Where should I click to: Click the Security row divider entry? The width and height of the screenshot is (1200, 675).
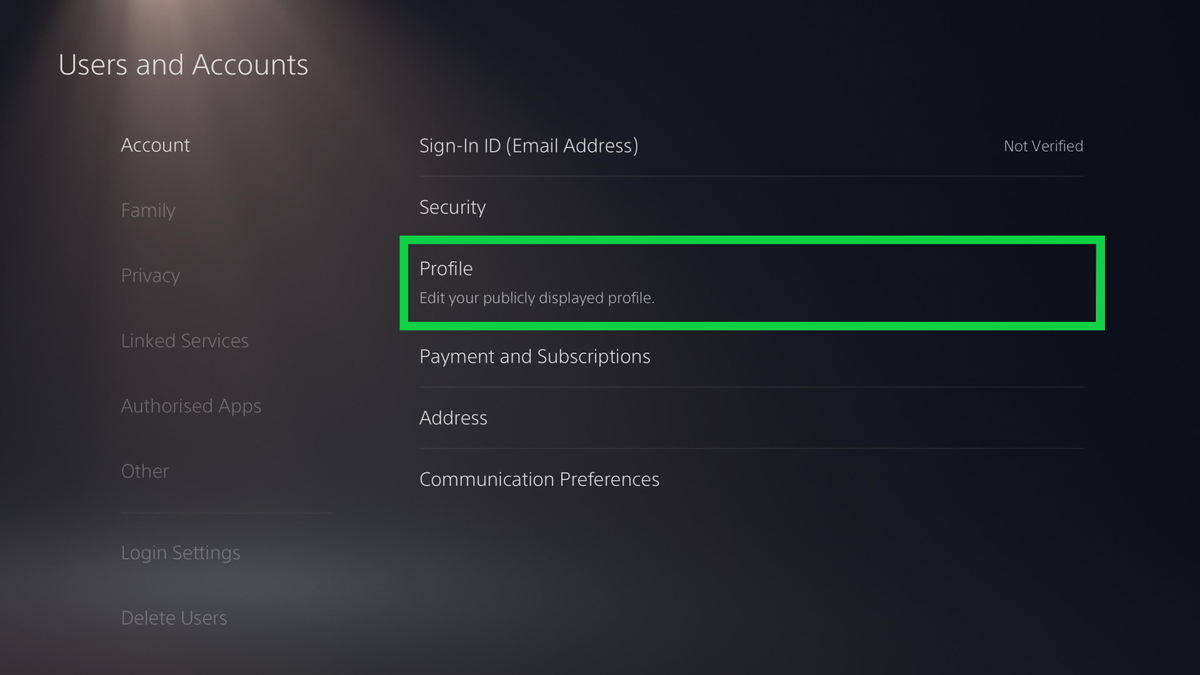point(750,207)
